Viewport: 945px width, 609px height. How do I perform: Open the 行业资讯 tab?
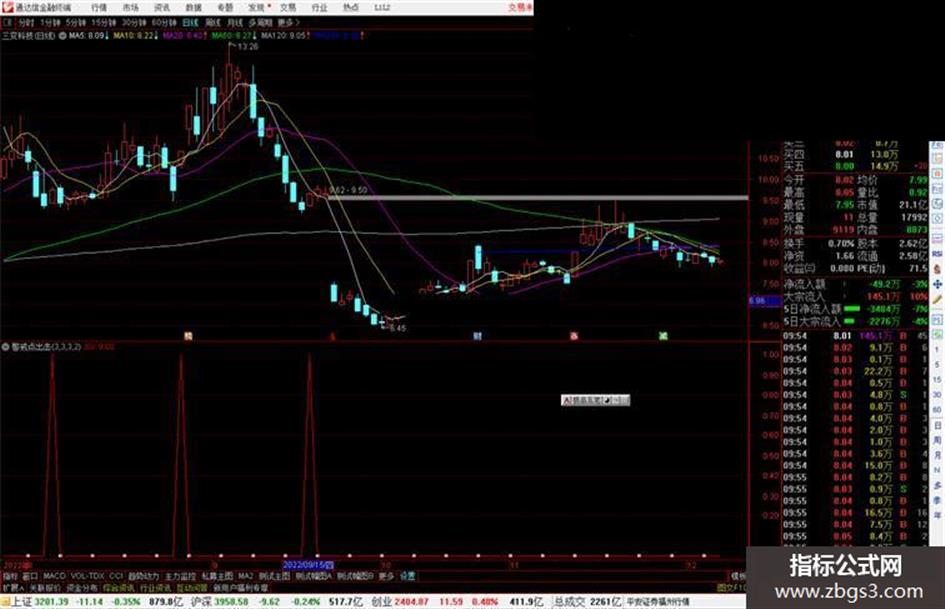pyautogui.click(x=155, y=587)
